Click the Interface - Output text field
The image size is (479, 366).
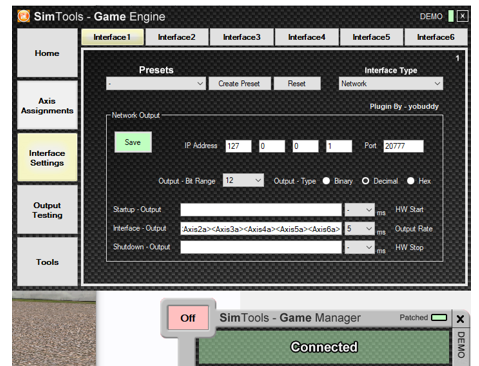pyautogui.click(x=261, y=229)
